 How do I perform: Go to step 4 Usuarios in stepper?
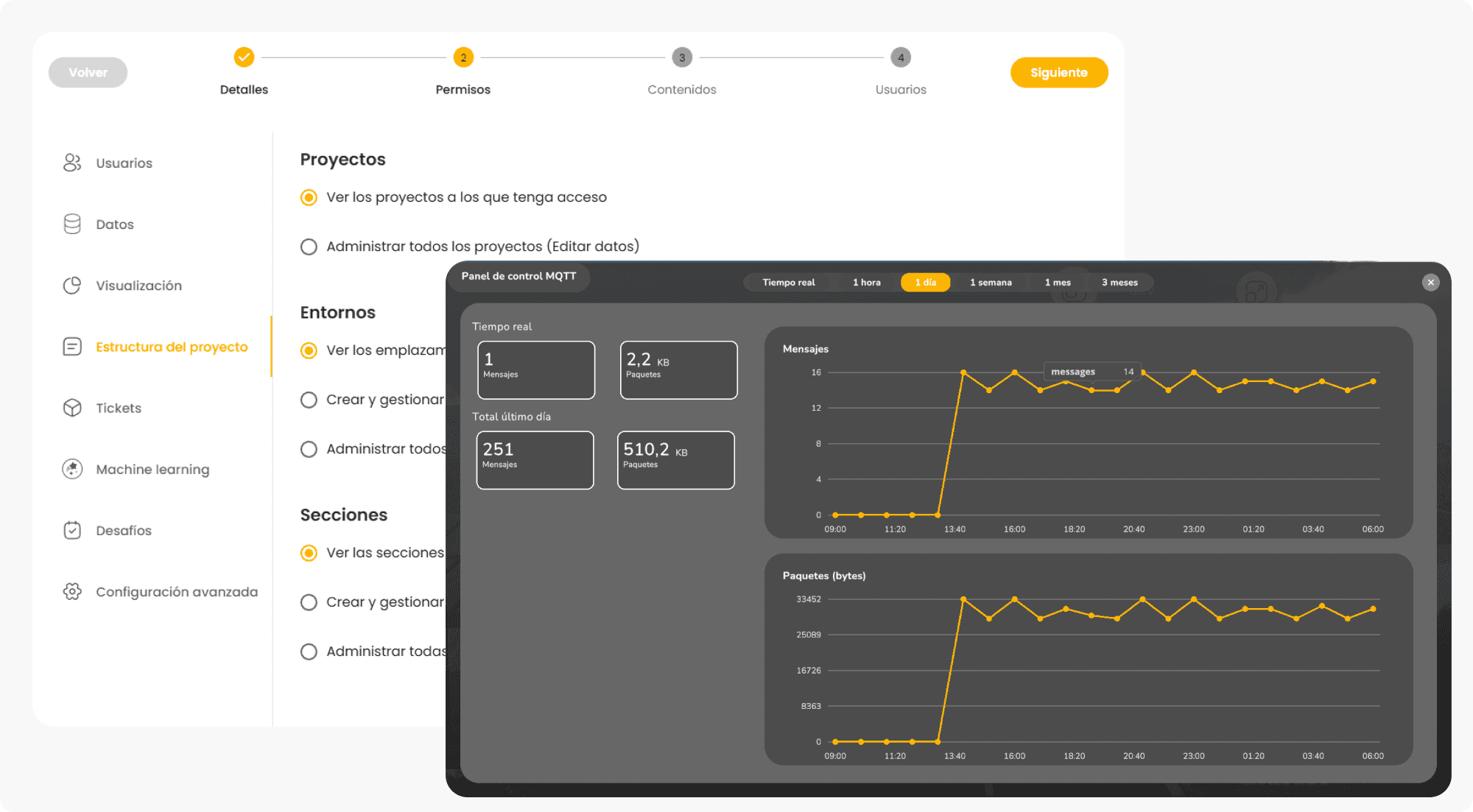click(x=900, y=58)
